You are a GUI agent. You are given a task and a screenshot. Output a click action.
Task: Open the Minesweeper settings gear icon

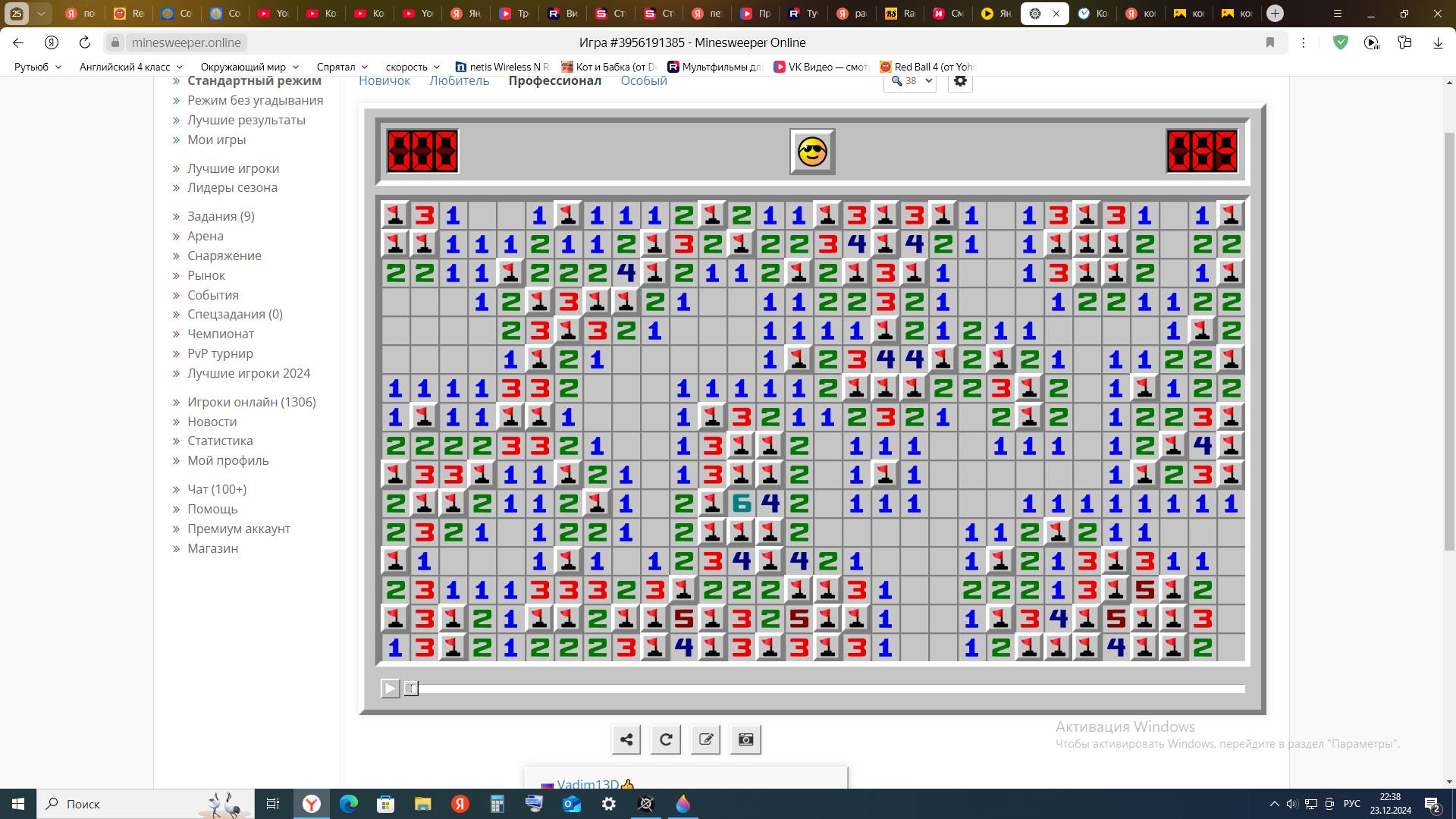pyautogui.click(x=960, y=80)
